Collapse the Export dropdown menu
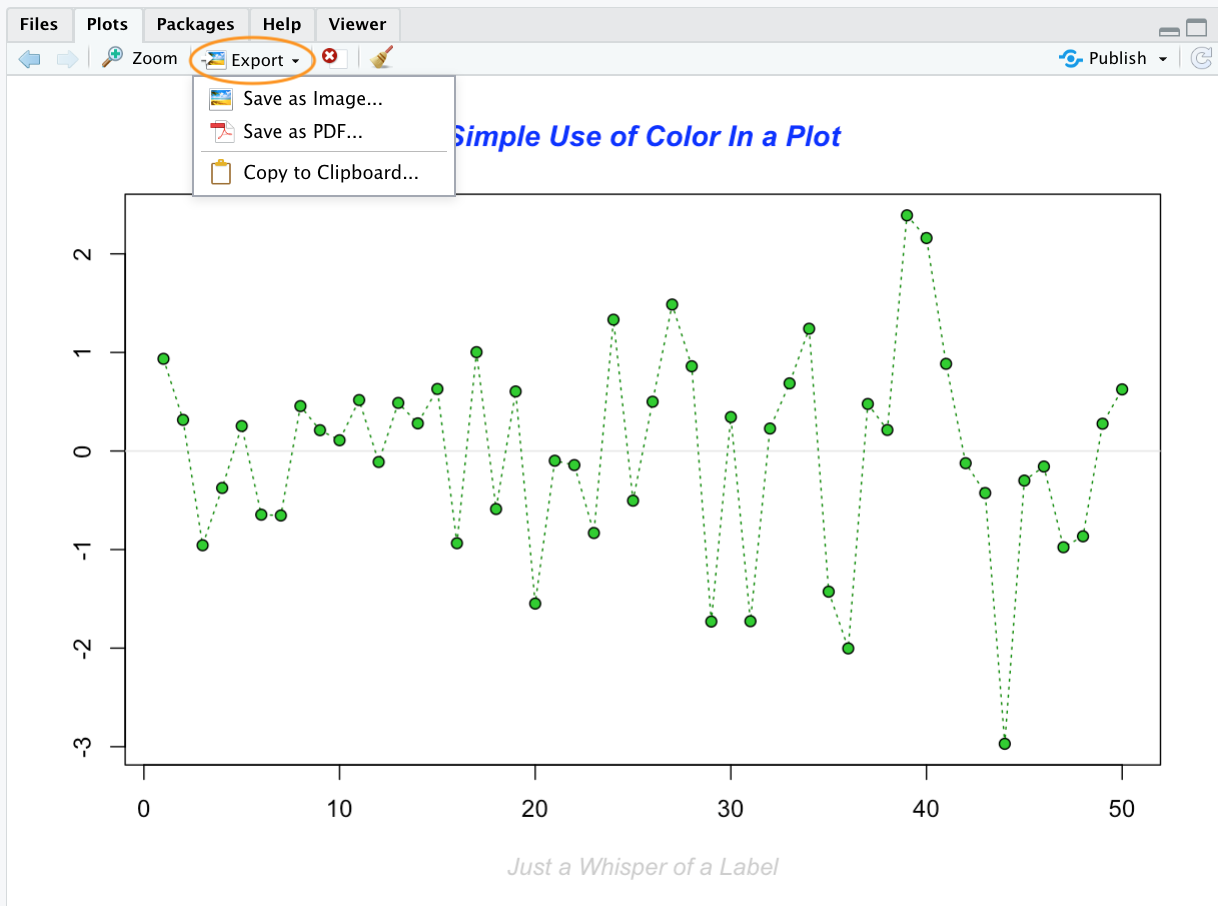 pos(253,60)
